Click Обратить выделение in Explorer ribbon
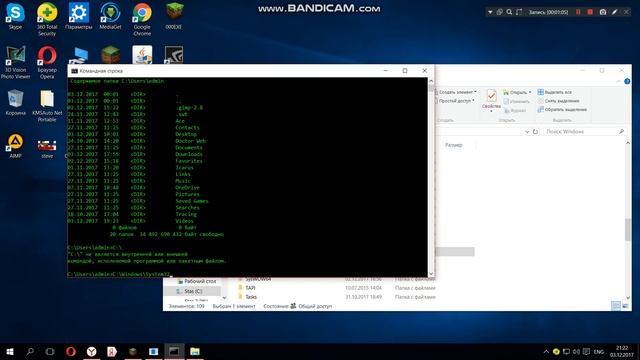 click(562, 109)
